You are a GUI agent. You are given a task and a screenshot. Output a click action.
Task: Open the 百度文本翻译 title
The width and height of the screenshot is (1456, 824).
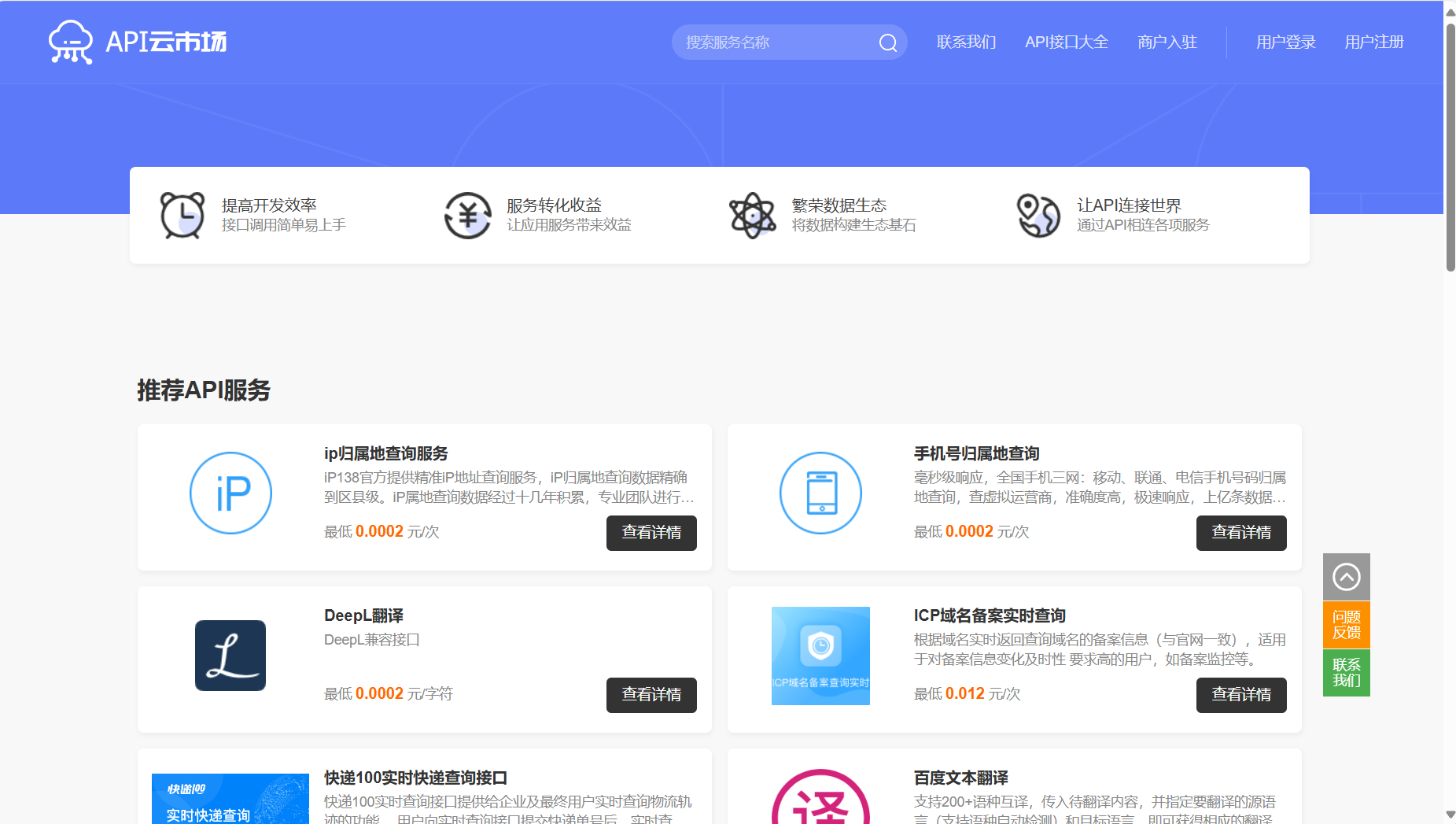coord(961,778)
